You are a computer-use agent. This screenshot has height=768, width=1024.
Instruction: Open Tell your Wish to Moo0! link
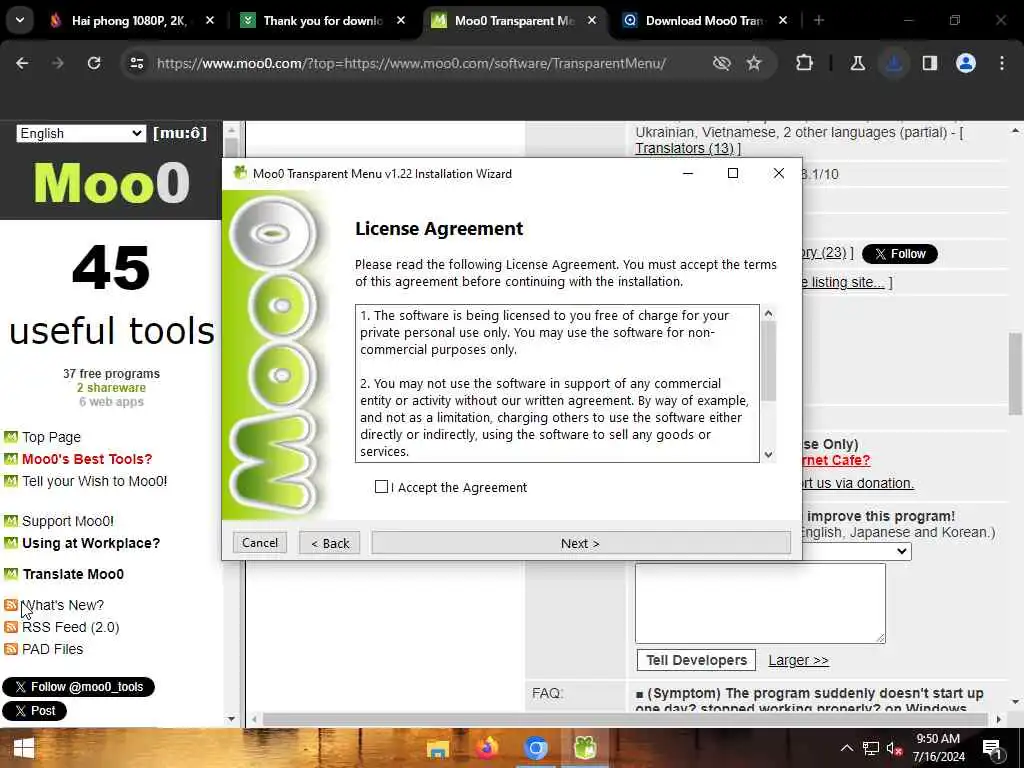click(95, 481)
